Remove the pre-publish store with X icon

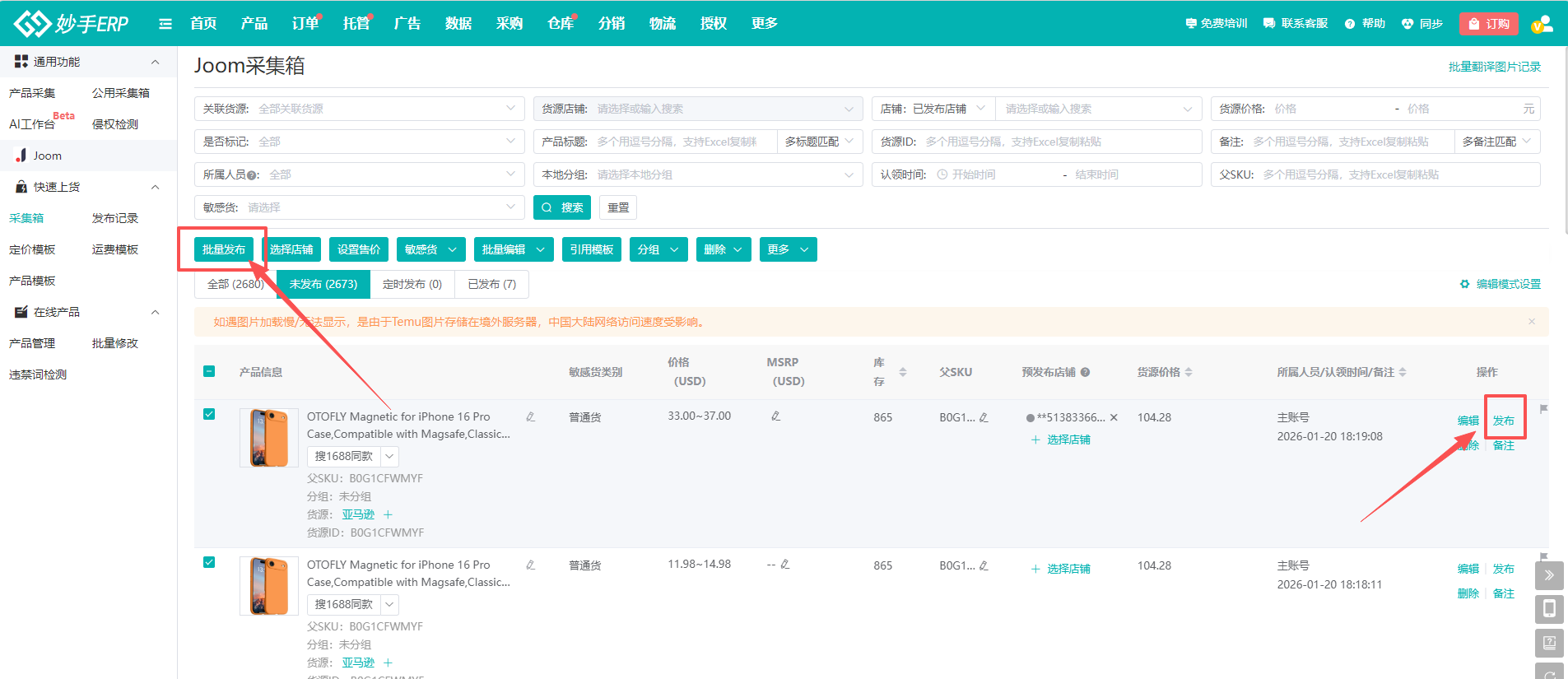point(1114,417)
